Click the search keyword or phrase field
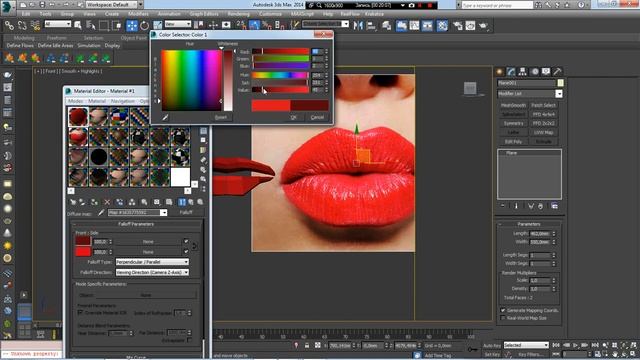The image size is (640, 360). pos(497,5)
